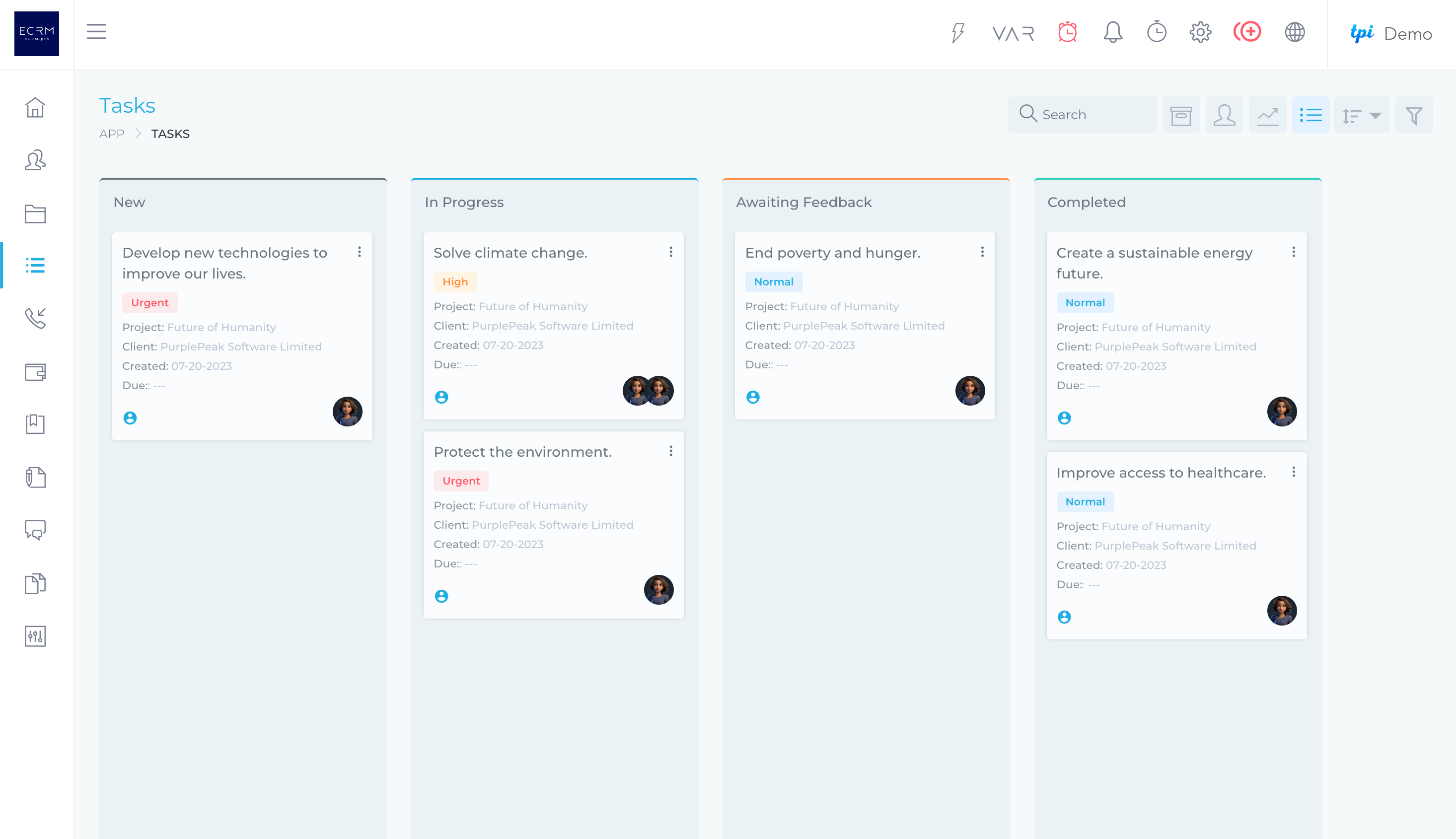Open the incoming call leads sidebar icon
The image size is (1456, 839).
35,318
